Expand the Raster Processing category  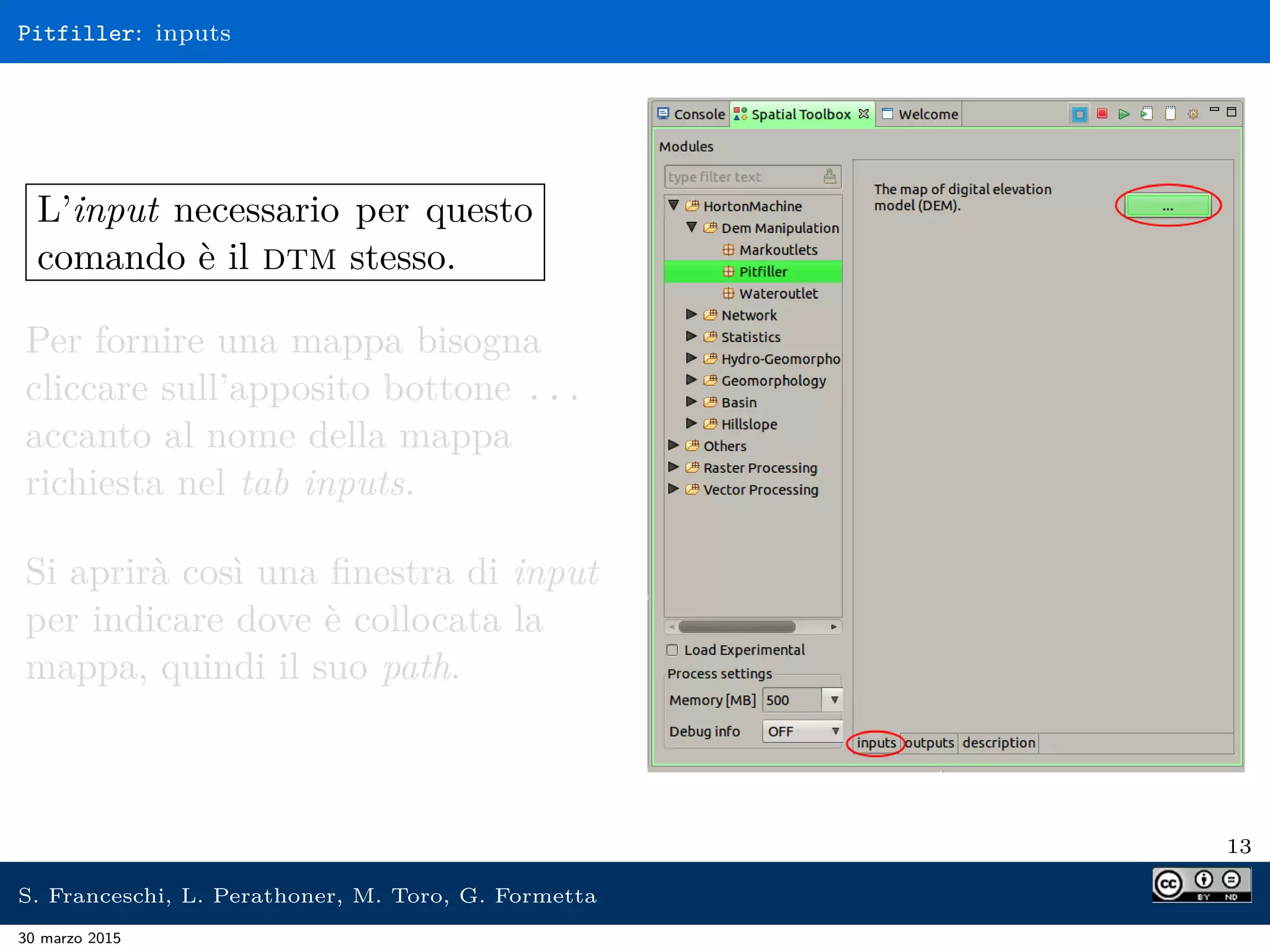point(673,467)
